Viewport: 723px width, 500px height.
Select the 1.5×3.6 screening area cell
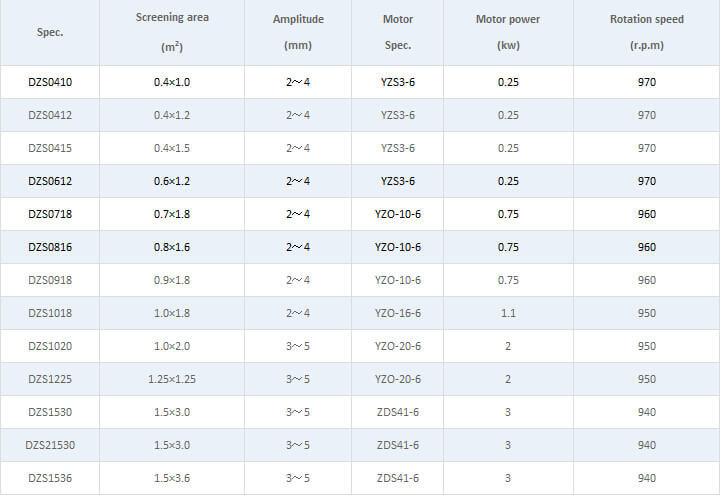click(172, 478)
